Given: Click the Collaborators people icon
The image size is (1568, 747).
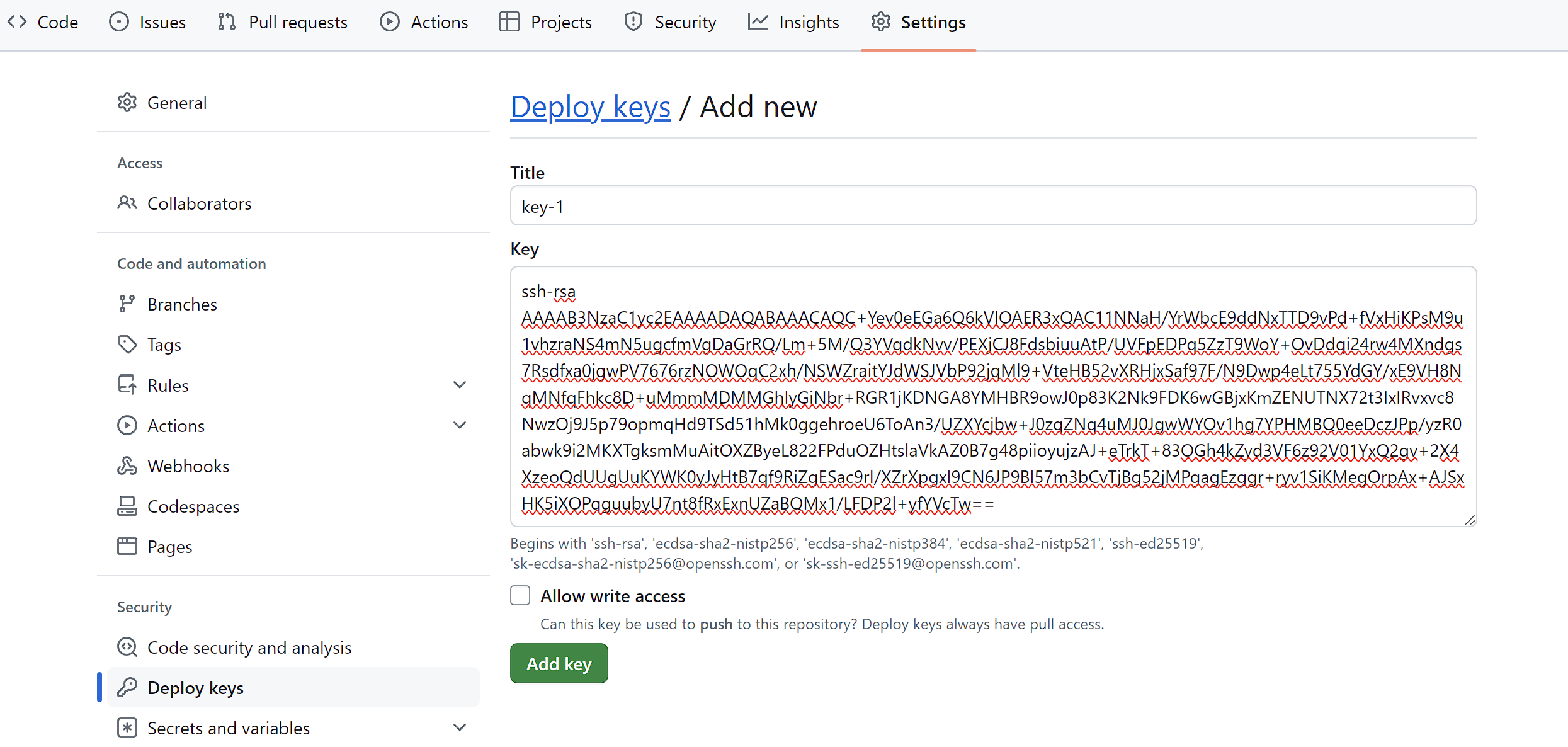Looking at the screenshot, I should coord(127,203).
